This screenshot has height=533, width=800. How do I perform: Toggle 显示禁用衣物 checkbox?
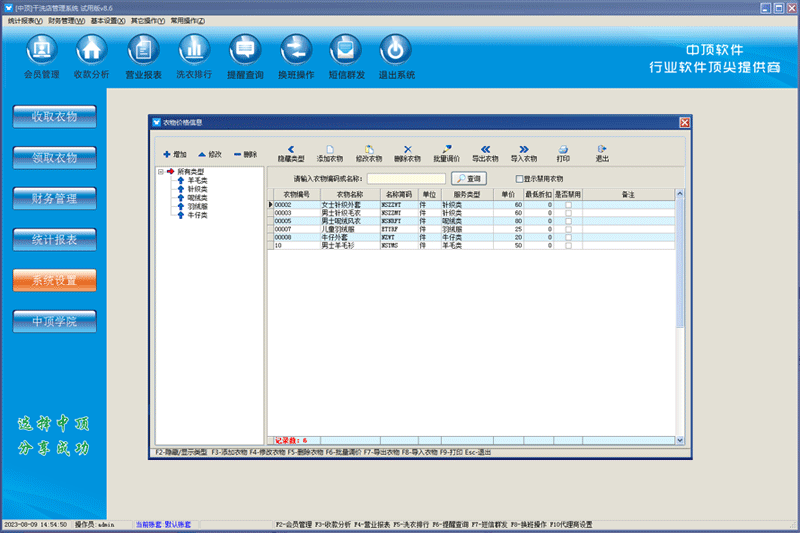(519, 179)
